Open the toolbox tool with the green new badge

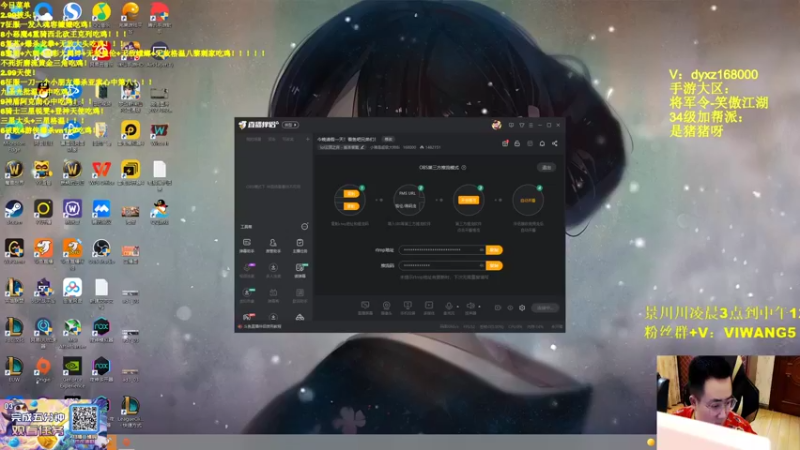300,270
